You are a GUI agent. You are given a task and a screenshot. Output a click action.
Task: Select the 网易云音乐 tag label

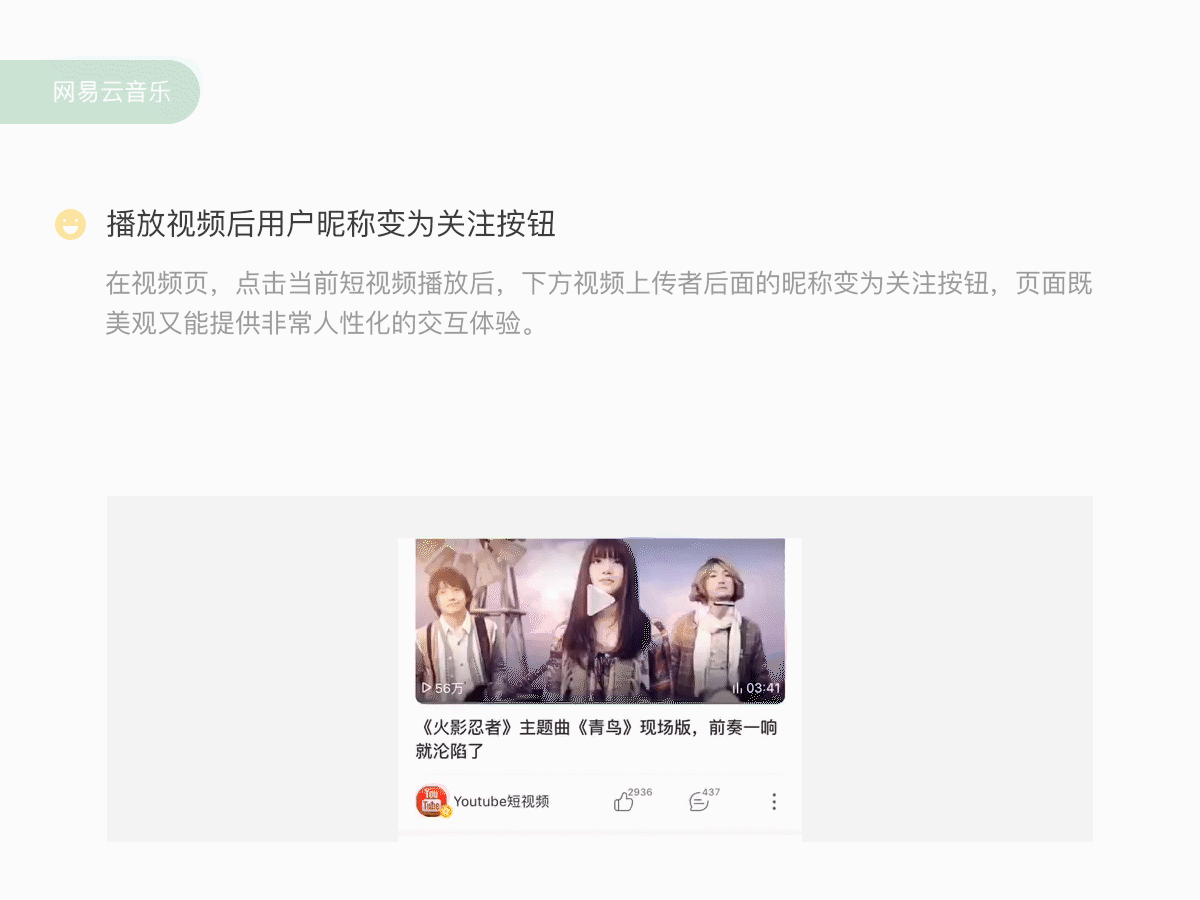(x=112, y=92)
